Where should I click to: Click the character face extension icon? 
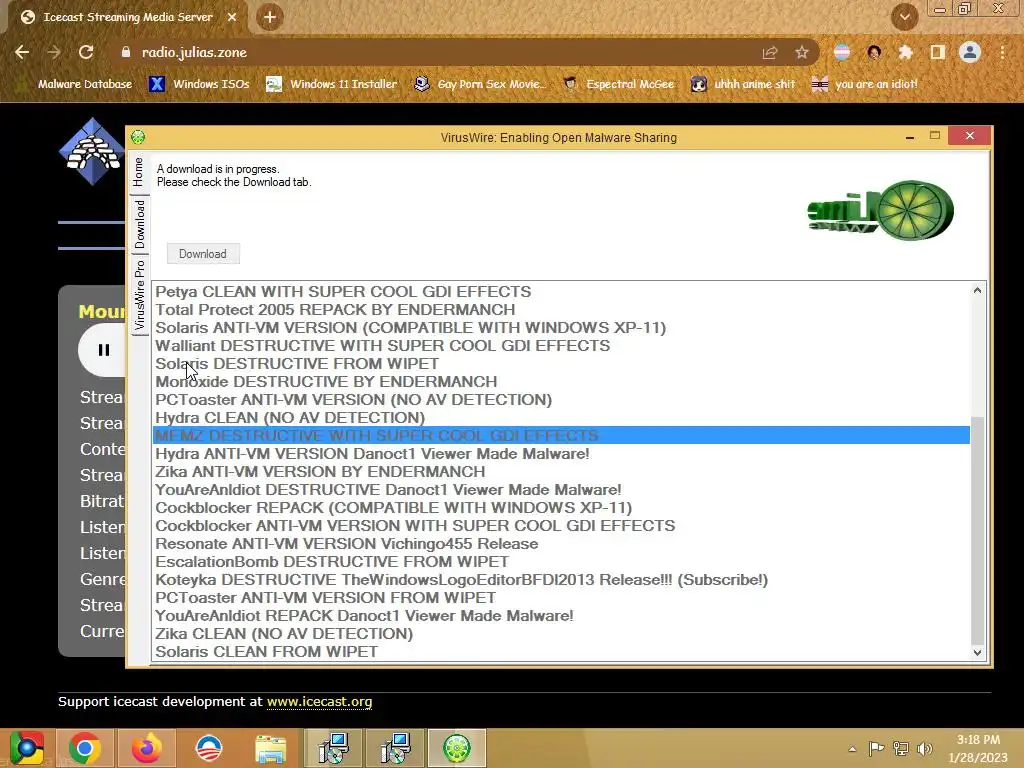pyautogui.click(x=874, y=52)
